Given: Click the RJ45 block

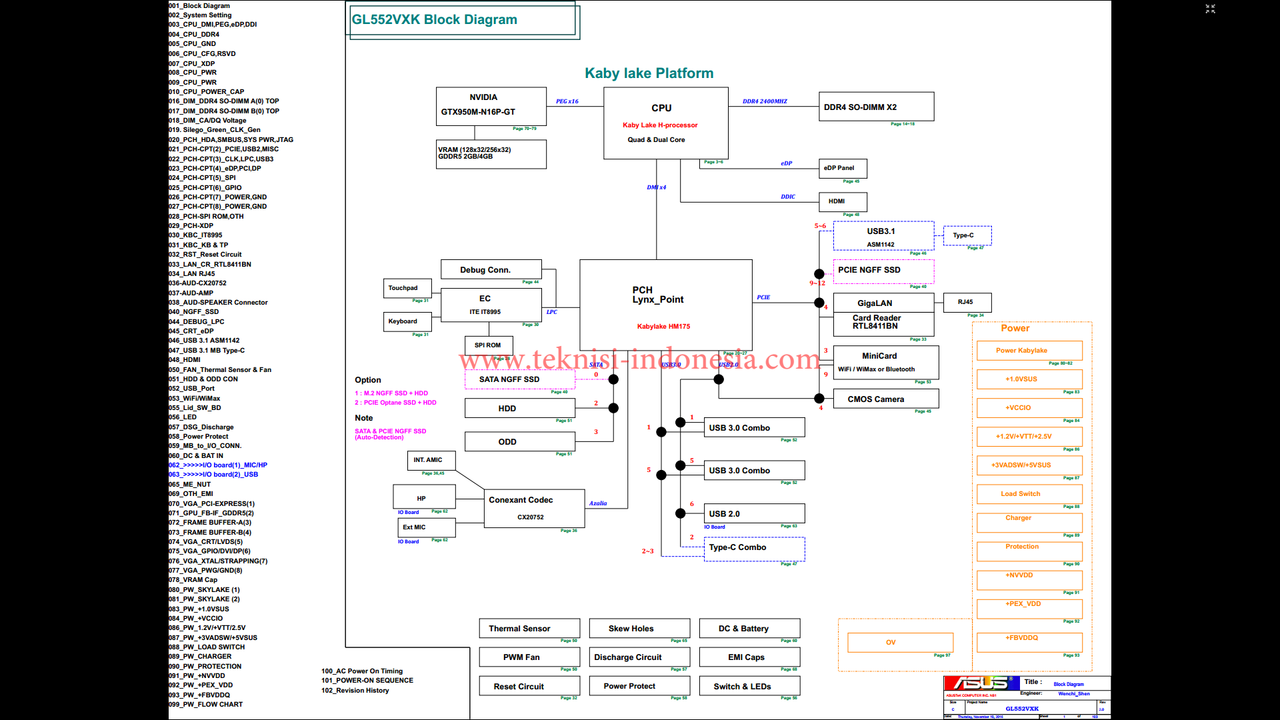Looking at the screenshot, I should [967, 302].
